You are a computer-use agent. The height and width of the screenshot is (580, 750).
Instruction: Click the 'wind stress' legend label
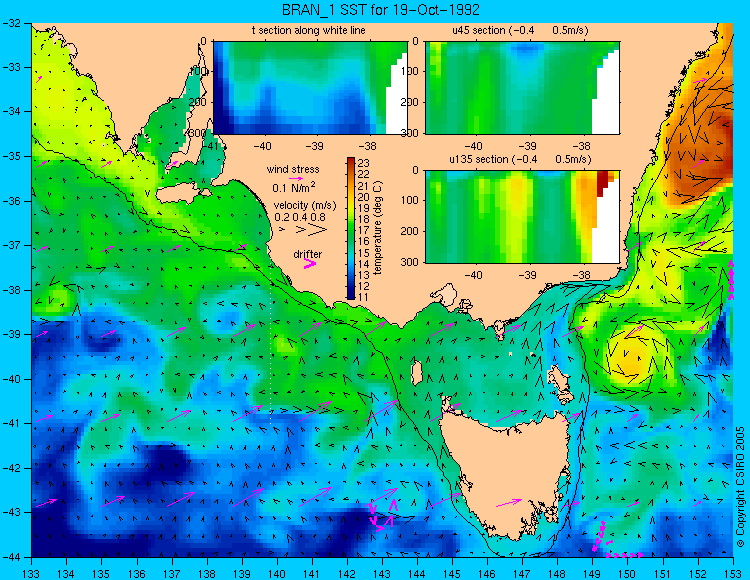coord(293,169)
